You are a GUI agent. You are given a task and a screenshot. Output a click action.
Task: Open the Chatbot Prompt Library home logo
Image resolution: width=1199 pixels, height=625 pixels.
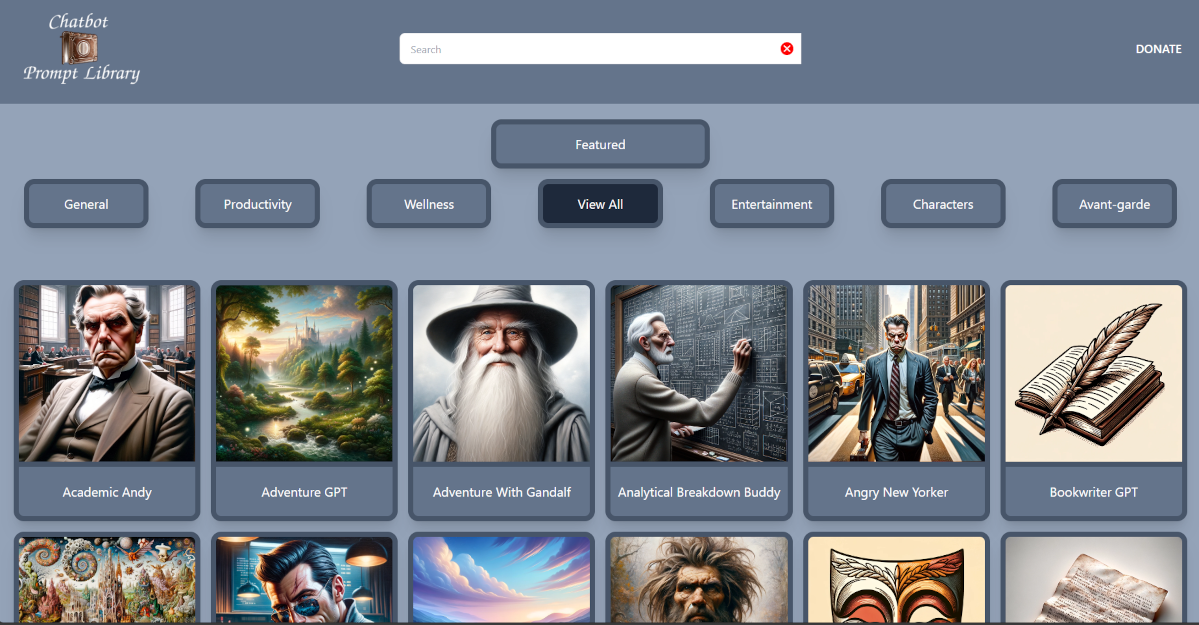click(81, 48)
